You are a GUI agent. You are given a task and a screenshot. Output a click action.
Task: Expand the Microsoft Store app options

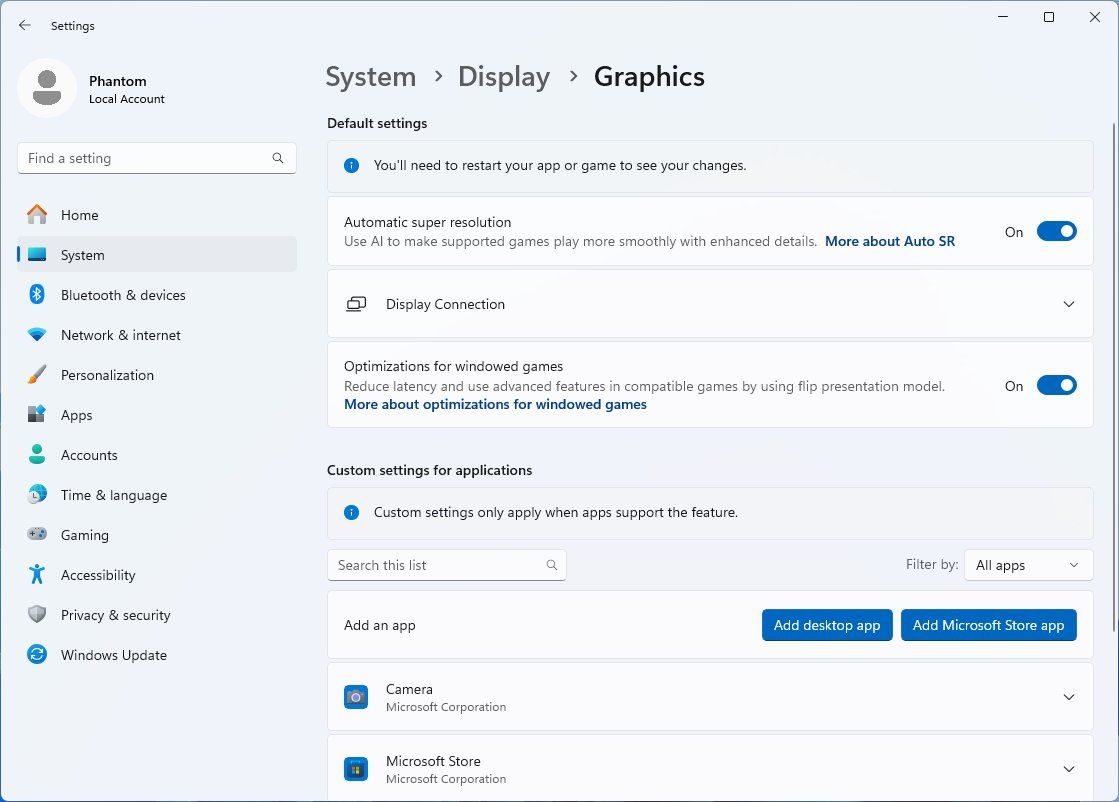(1069, 769)
